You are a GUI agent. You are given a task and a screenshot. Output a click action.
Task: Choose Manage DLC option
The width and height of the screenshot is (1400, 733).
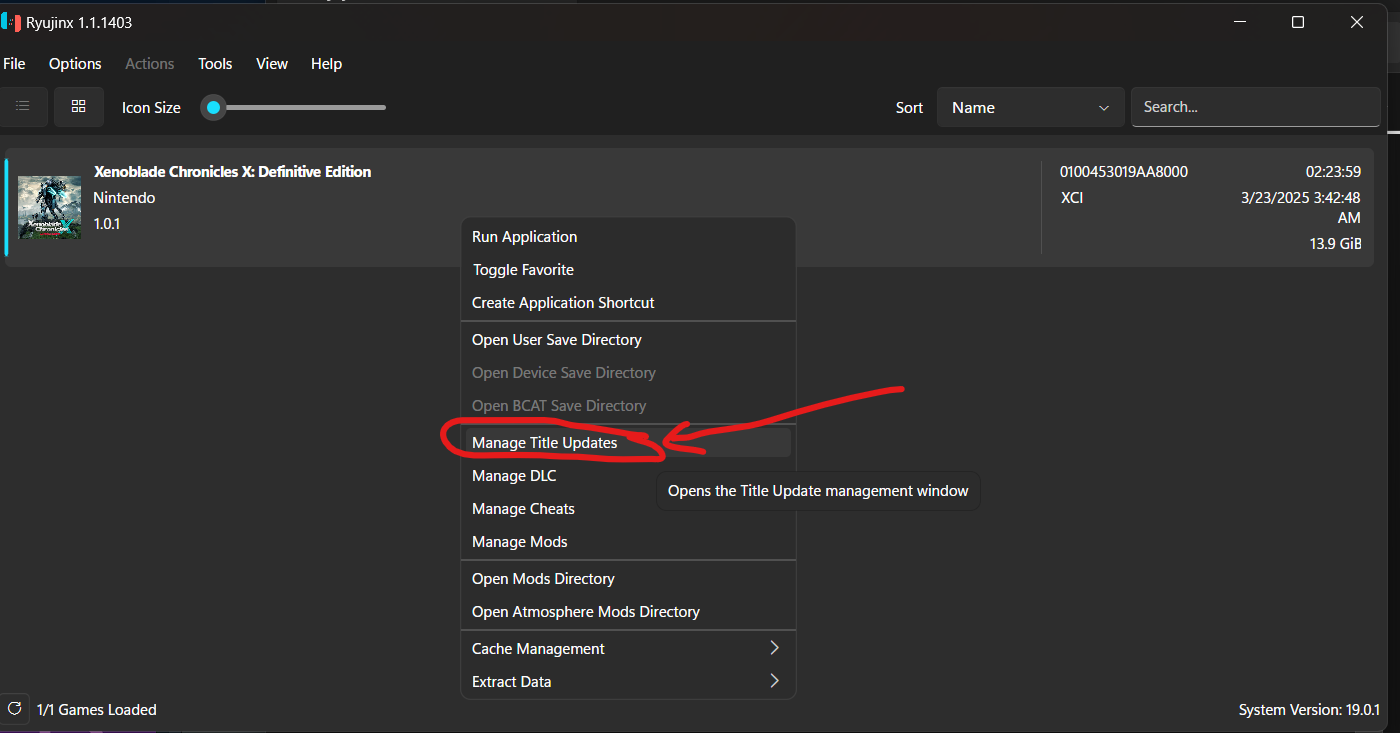coord(628,476)
